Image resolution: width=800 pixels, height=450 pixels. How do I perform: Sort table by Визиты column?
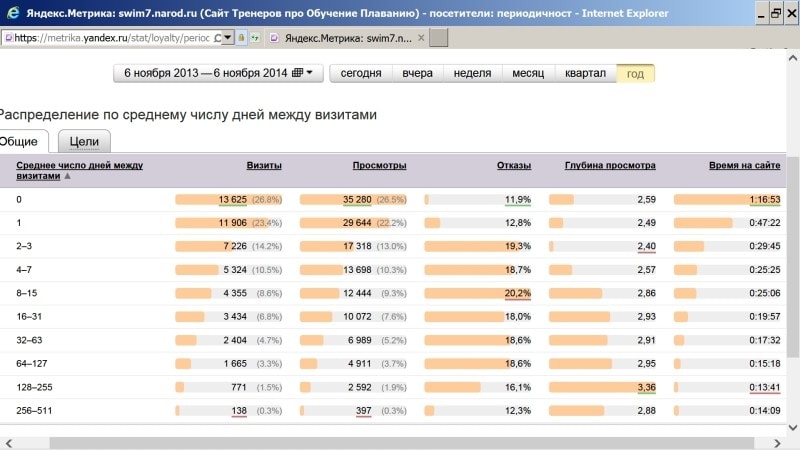pyautogui.click(x=264, y=165)
